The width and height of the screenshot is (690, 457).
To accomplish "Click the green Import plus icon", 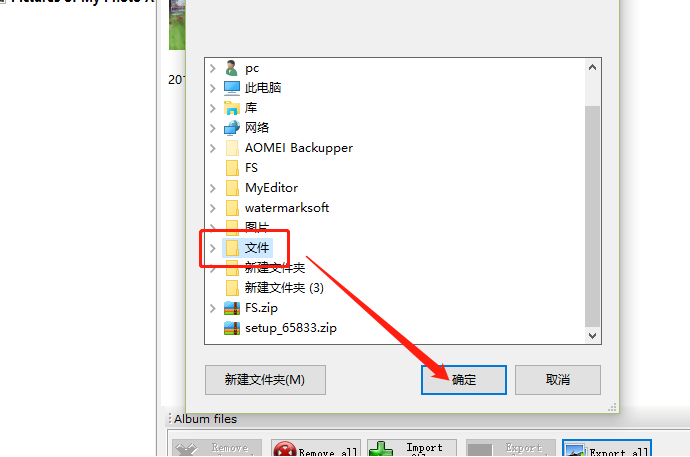I will coord(381,450).
